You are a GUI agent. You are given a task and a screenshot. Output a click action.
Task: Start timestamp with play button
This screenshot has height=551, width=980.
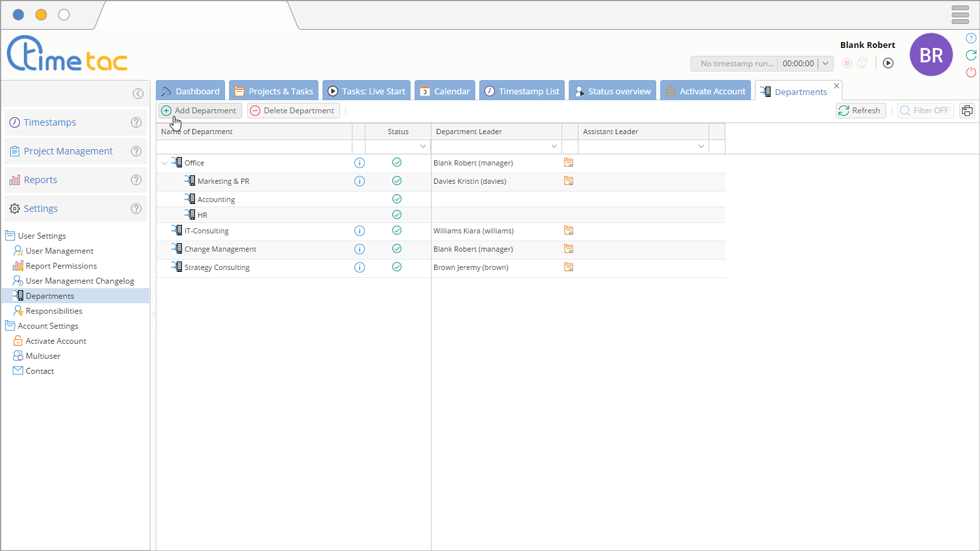pyautogui.click(x=888, y=63)
